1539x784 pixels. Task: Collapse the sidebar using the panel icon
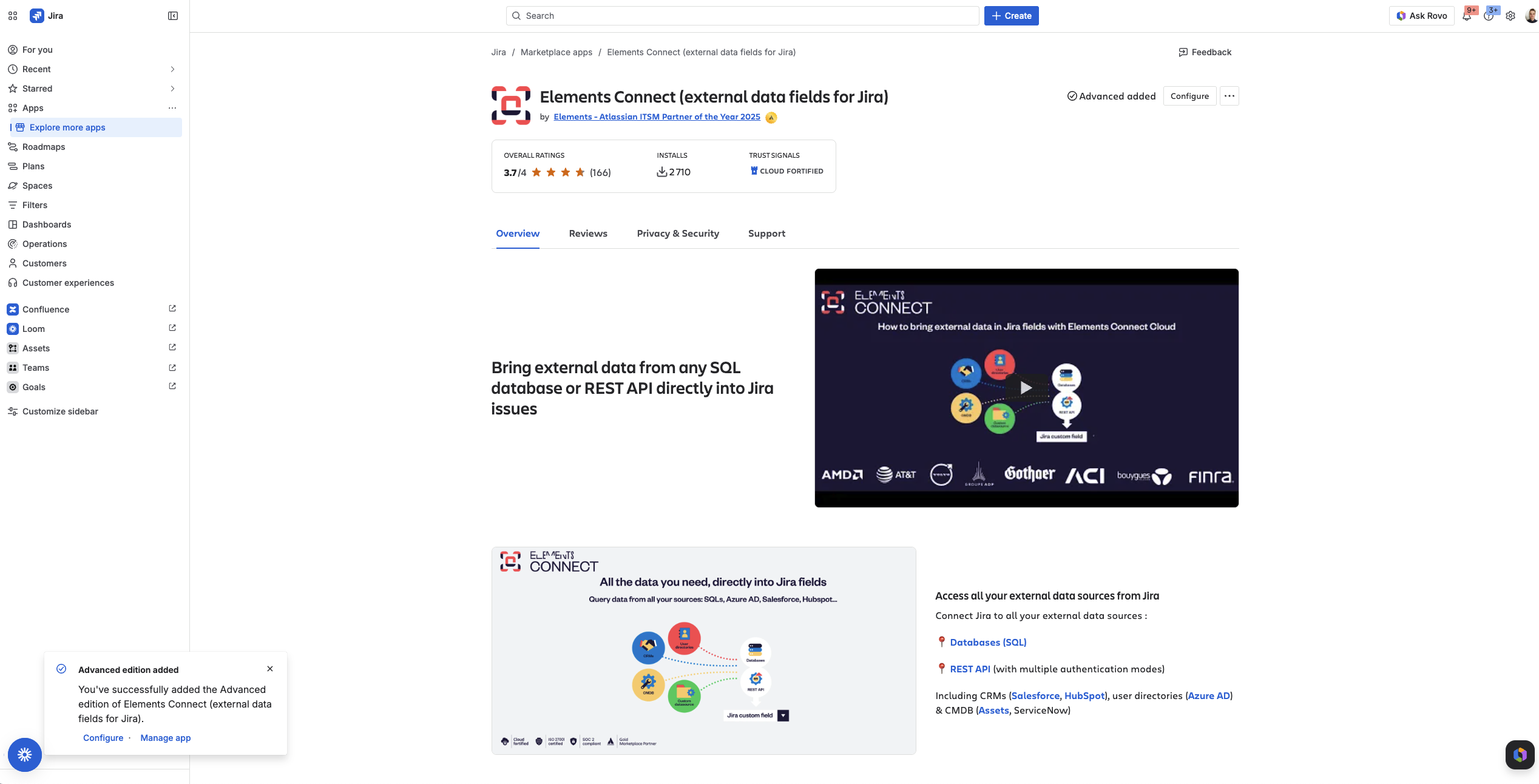pyautogui.click(x=173, y=16)
